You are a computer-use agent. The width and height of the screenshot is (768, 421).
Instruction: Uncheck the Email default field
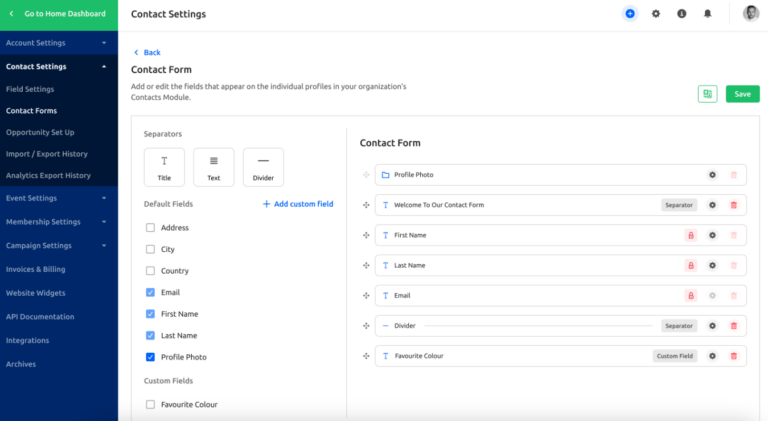(150, 292)
